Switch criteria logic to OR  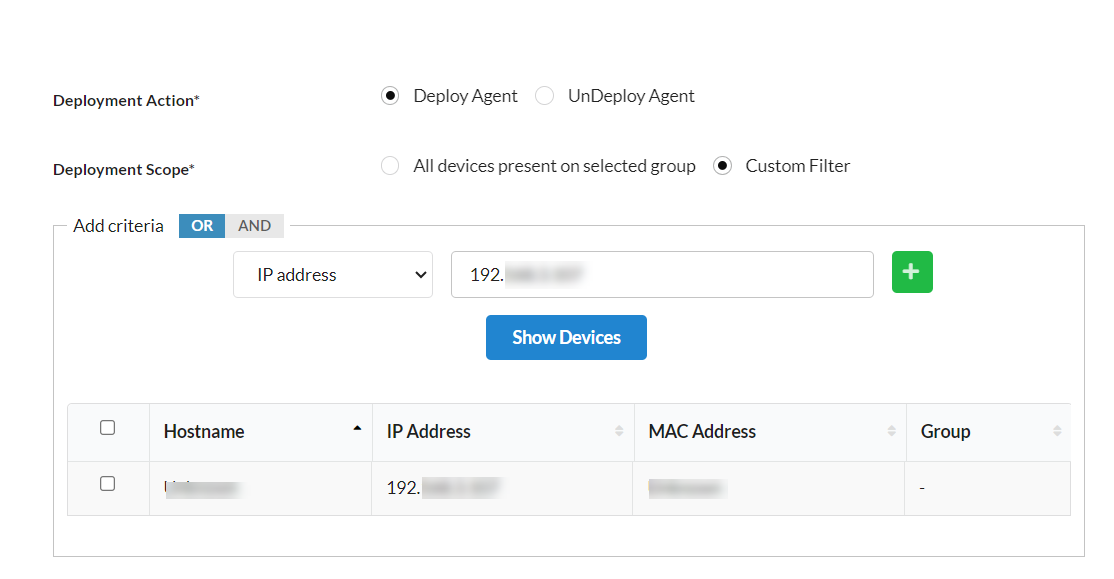click(x=201, y=225)
